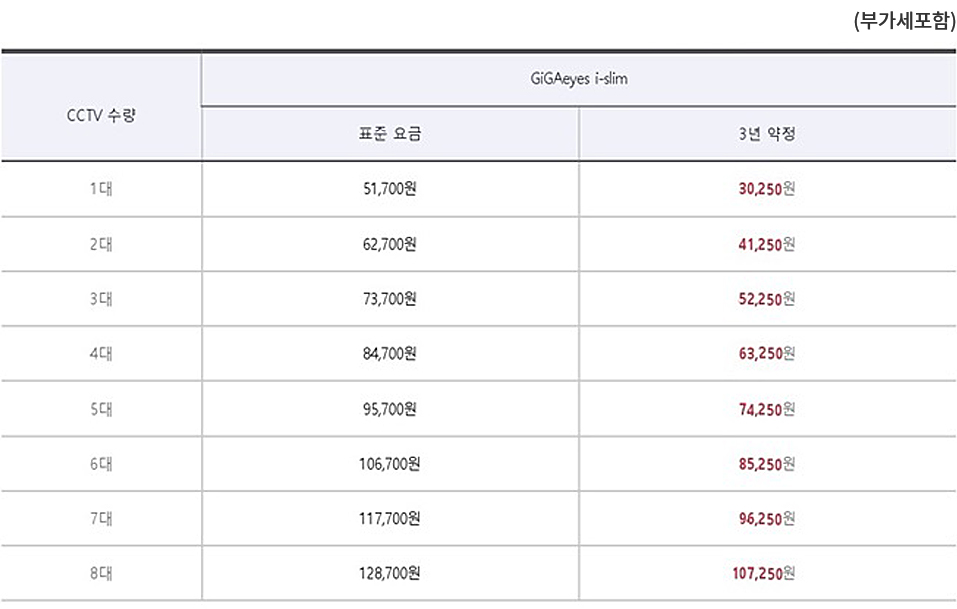Select the 1대 row label

[100, 189]
